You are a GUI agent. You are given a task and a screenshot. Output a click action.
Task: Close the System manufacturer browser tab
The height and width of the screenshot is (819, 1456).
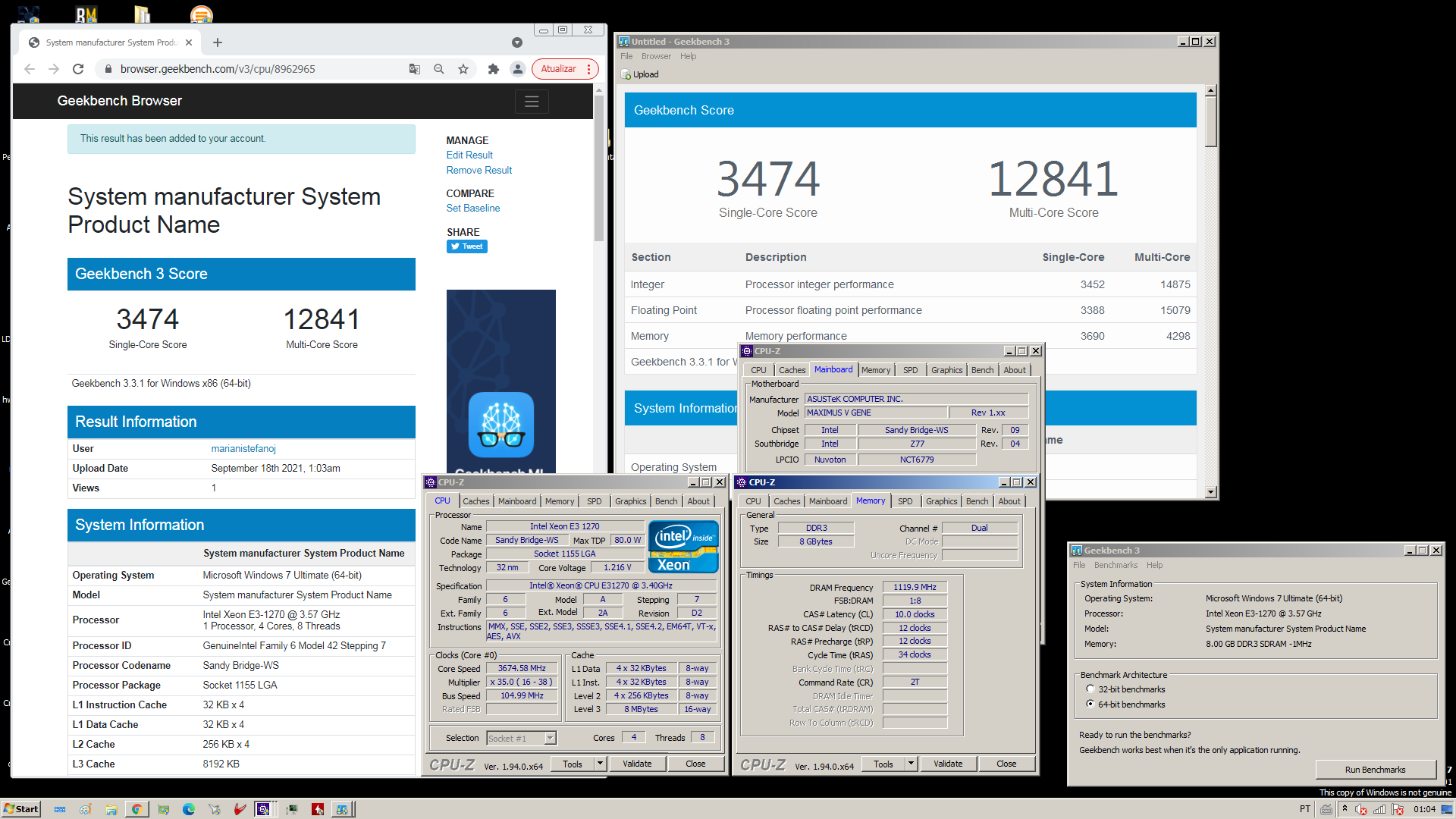[189, 42]
